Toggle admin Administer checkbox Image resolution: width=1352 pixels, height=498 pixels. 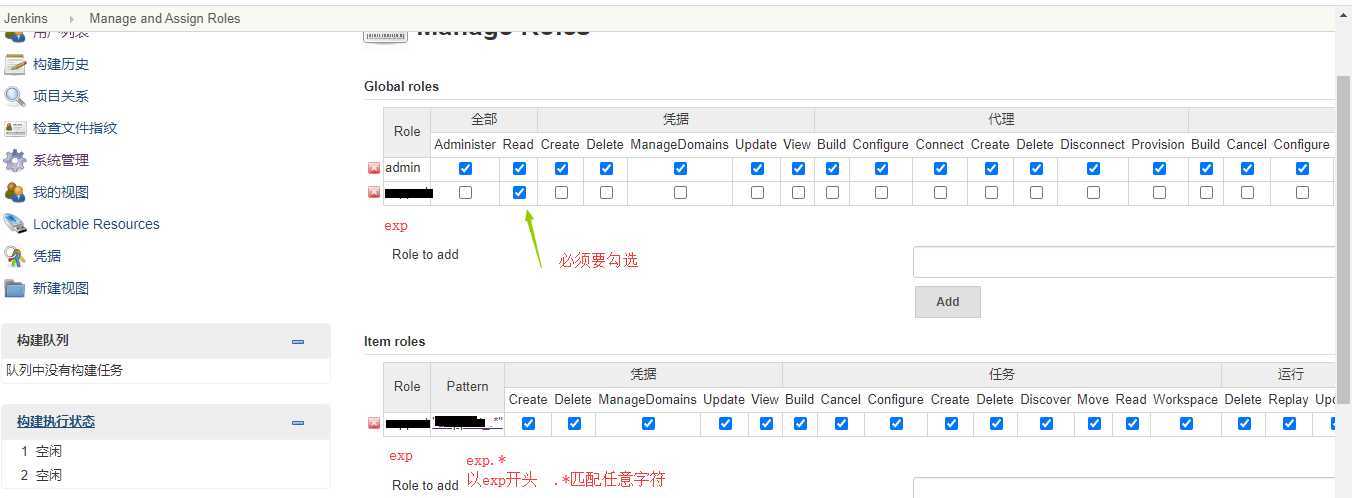coord(466,169)
